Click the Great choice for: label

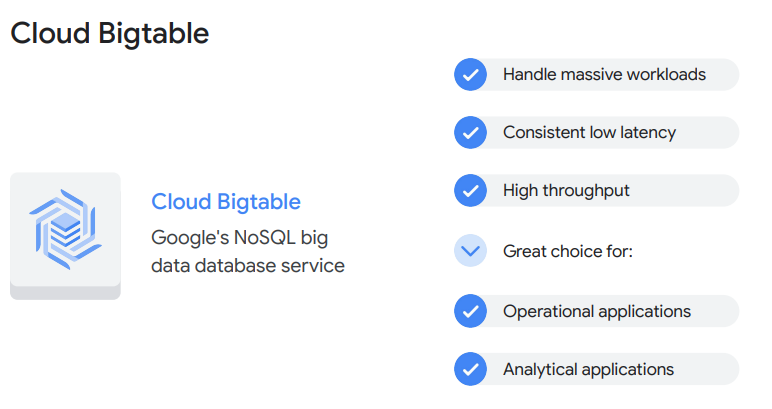[568, 251]
